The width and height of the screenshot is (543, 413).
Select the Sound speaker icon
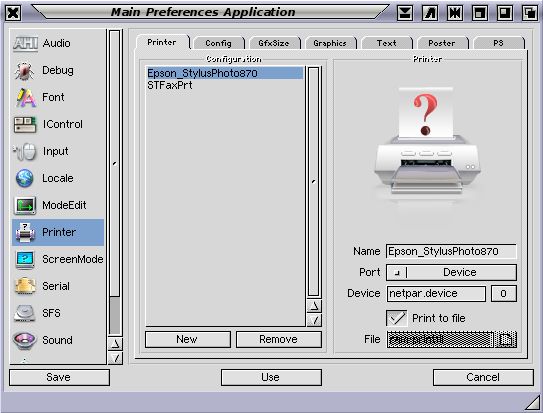tap(25, 340)
